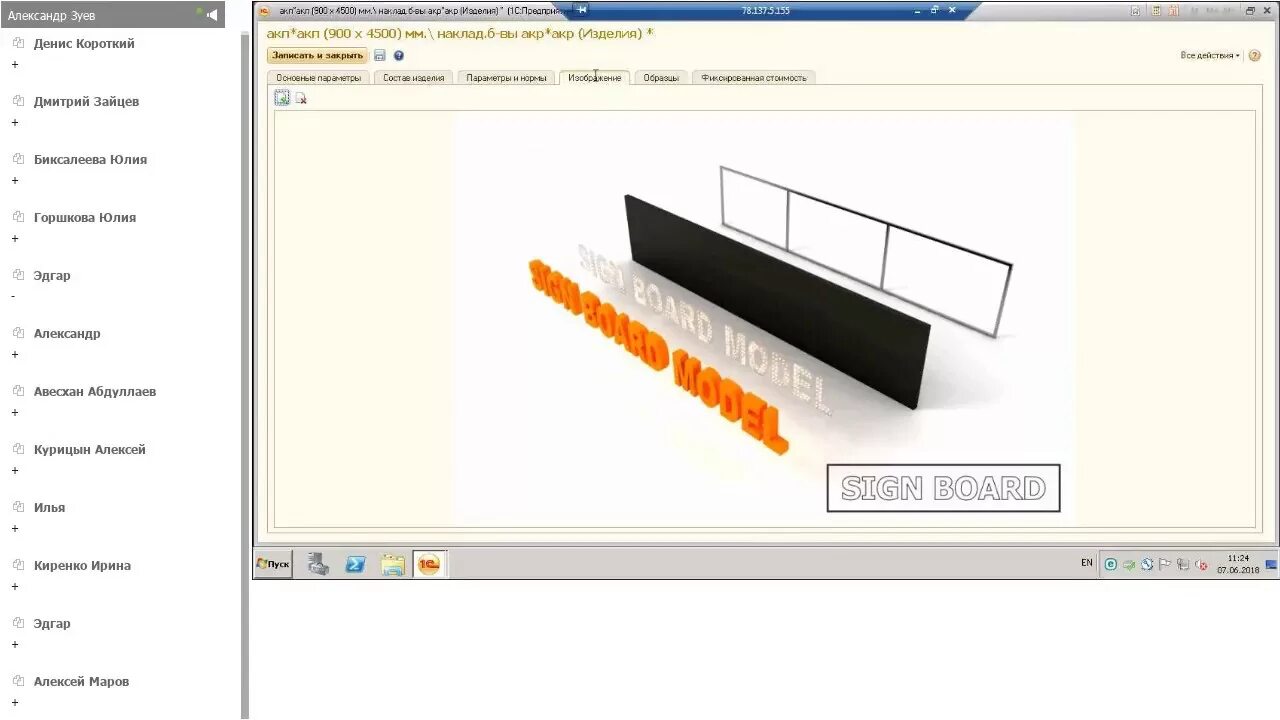Expand the plus under Биксалеева Юлия
The width and height of the screenshot is (1280, 720).
15,181
